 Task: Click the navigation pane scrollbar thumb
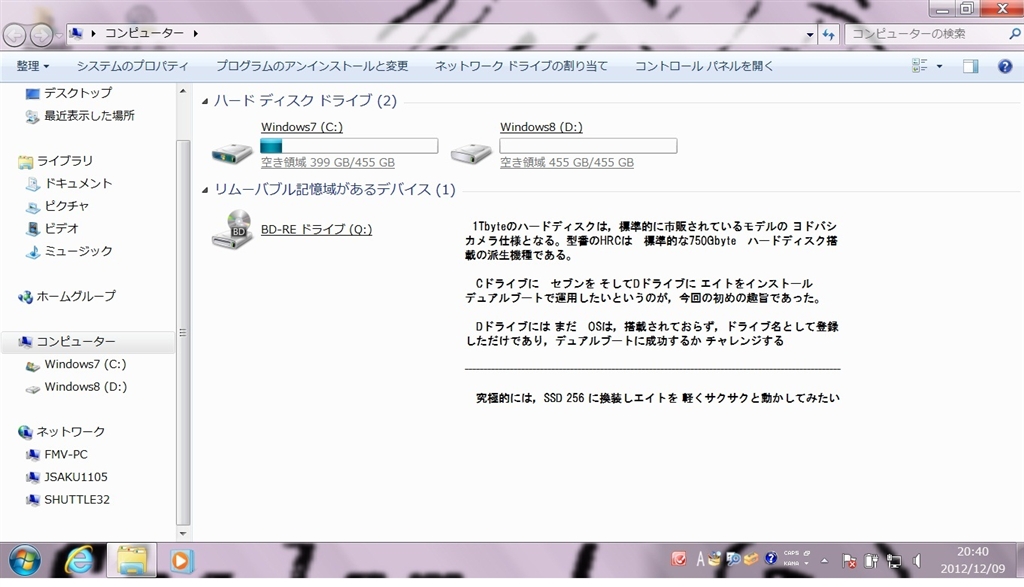click(183, 332)
